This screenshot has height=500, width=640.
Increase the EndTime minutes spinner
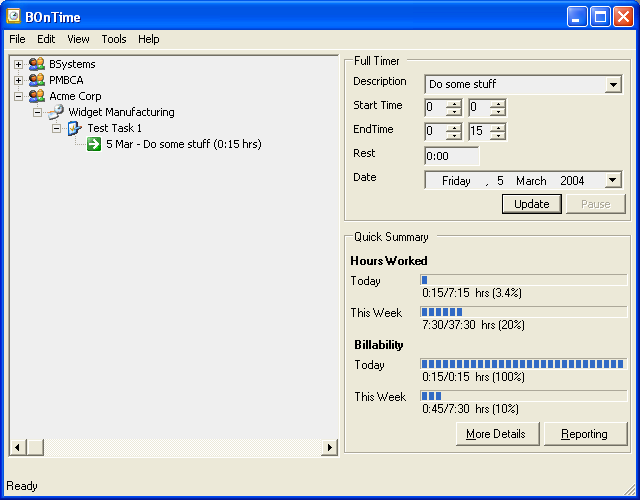(x=498, y=128)
